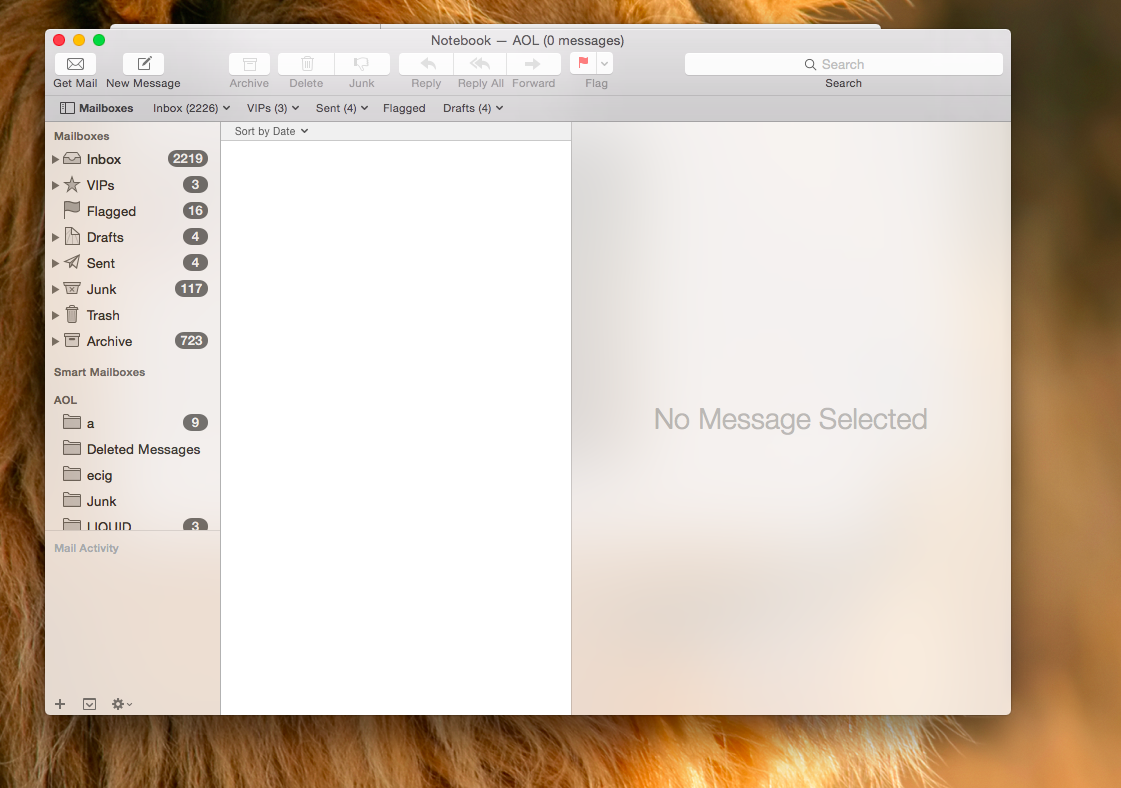Click the Archive toolbar icon
Screen dimensions: 1121x788
250,64
